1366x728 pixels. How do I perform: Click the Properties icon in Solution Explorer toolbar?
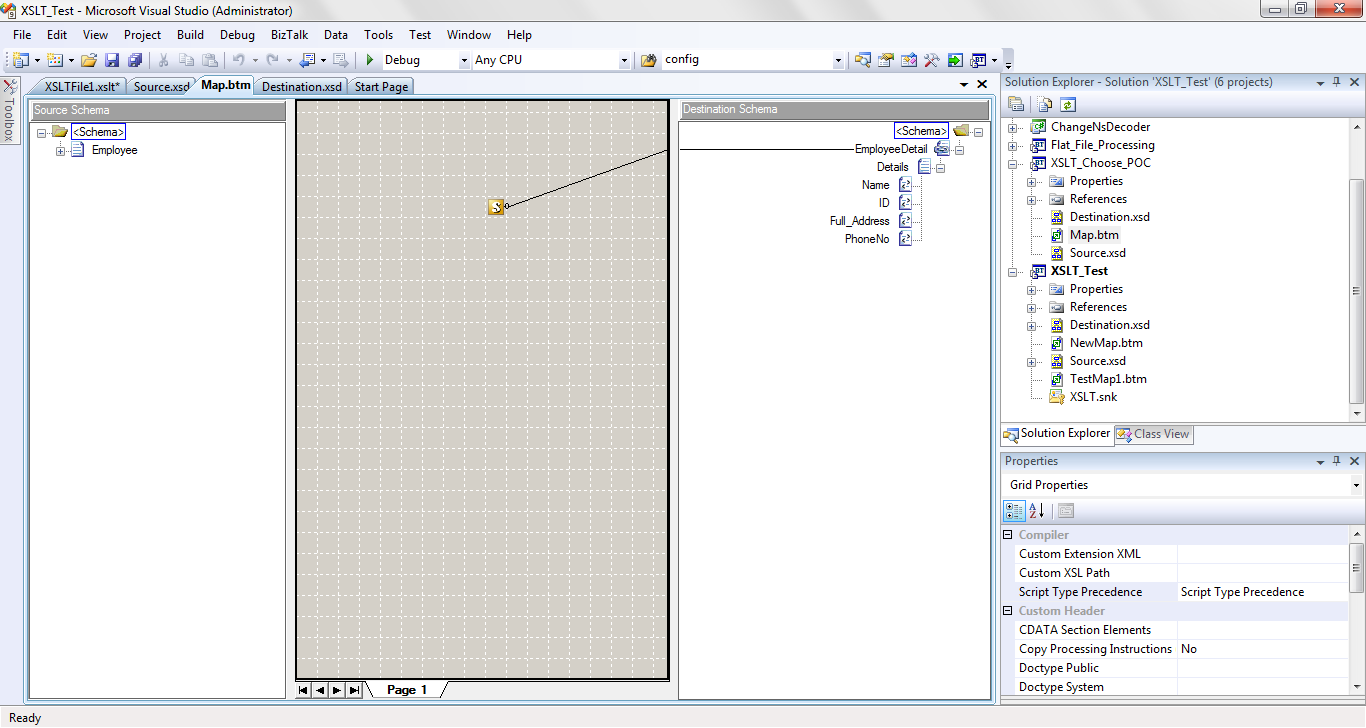tap(1014, 104)
